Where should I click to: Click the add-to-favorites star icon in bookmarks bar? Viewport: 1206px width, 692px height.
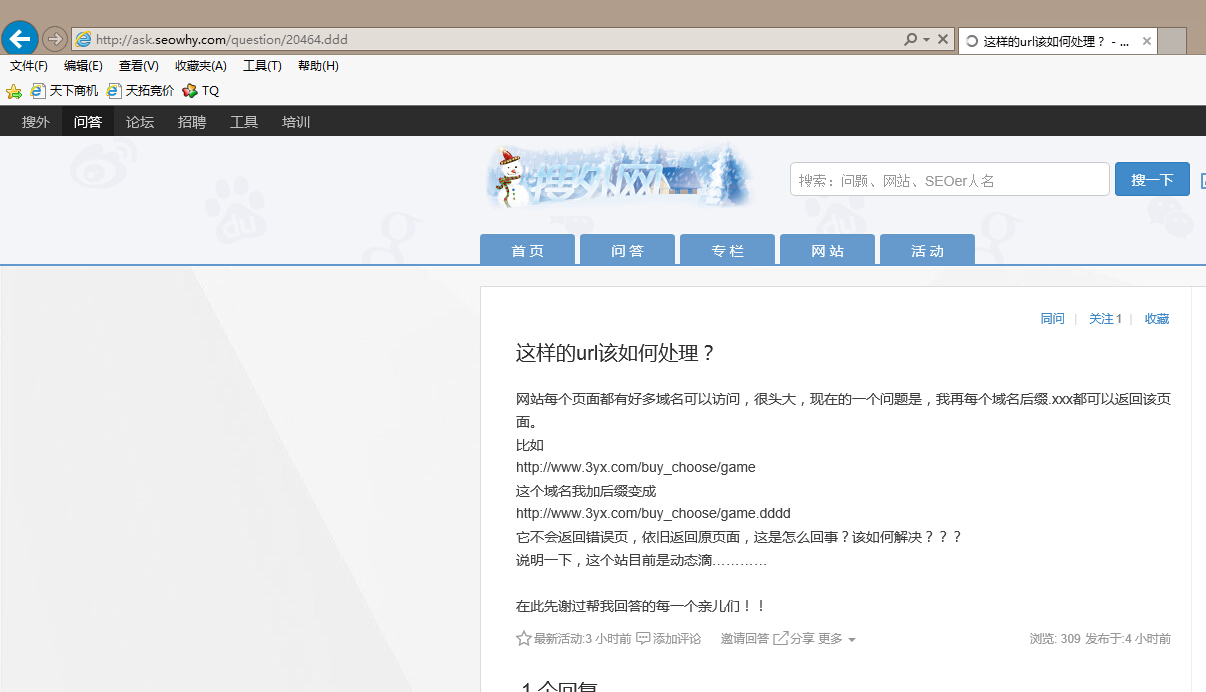14,91
